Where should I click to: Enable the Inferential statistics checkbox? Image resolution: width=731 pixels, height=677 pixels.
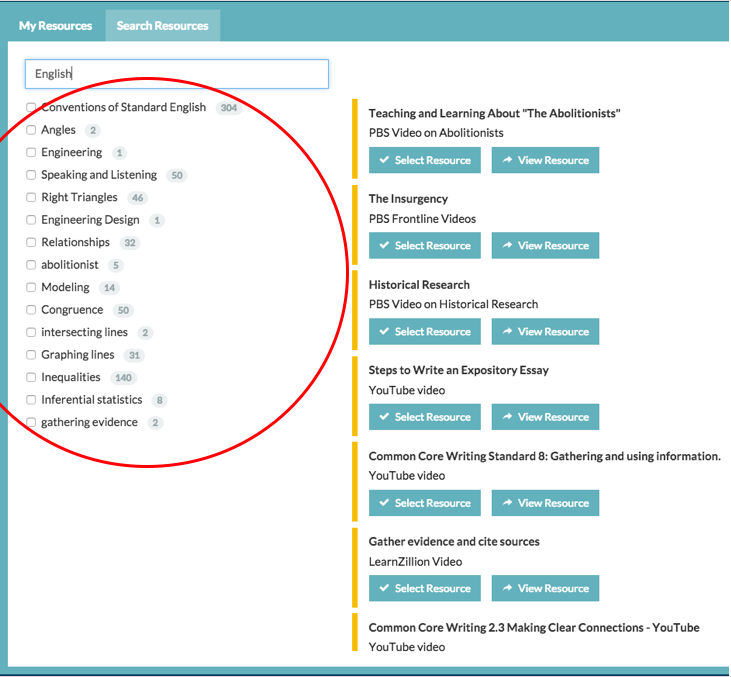point(31,400)
